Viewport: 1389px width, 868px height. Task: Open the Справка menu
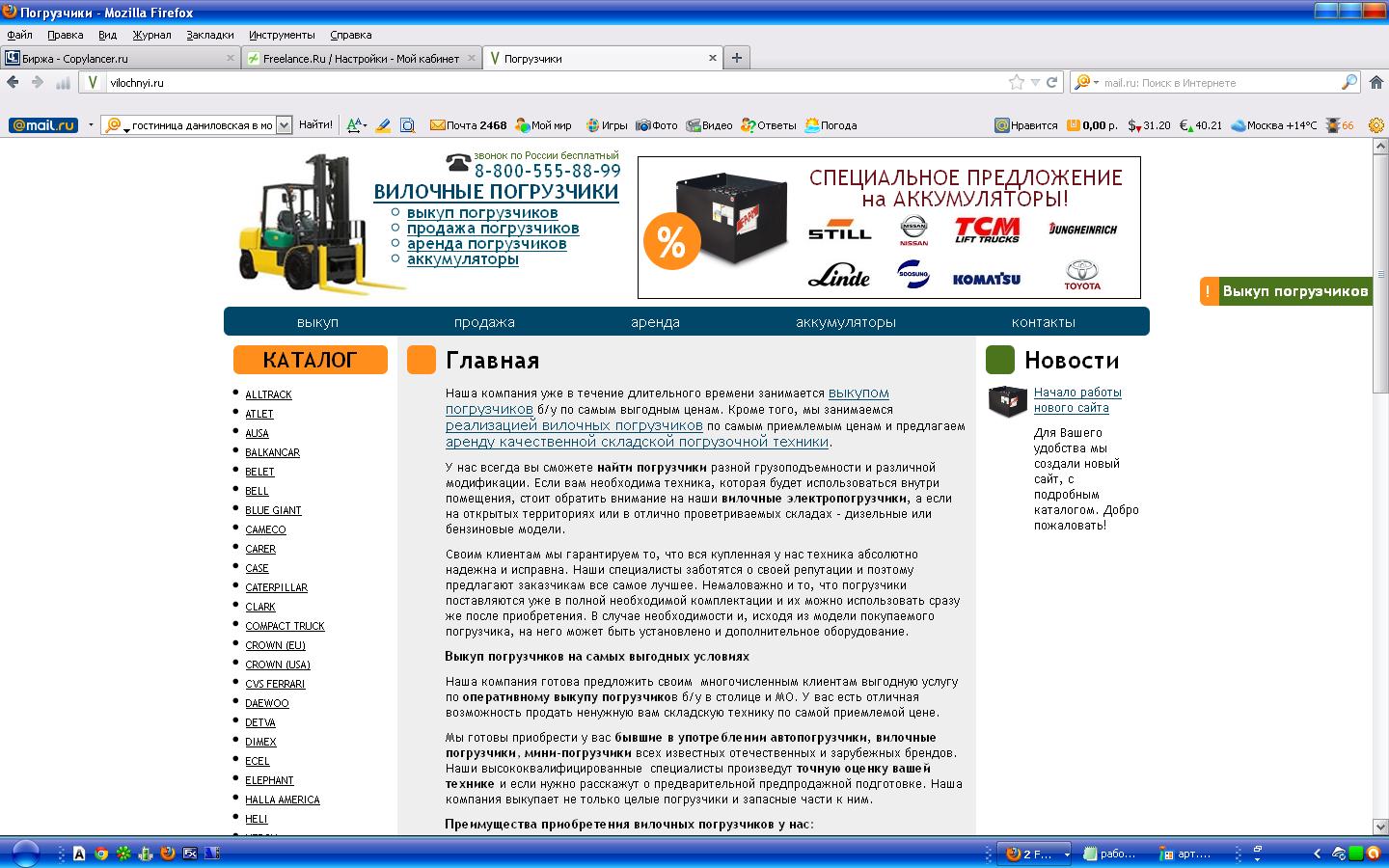click(351, 35)
